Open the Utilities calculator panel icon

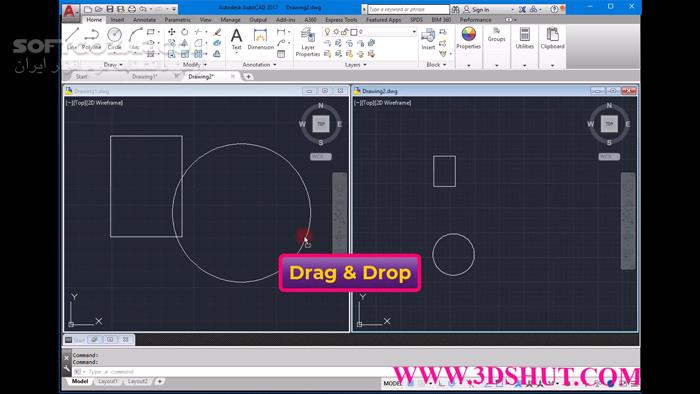coord(525,37)
